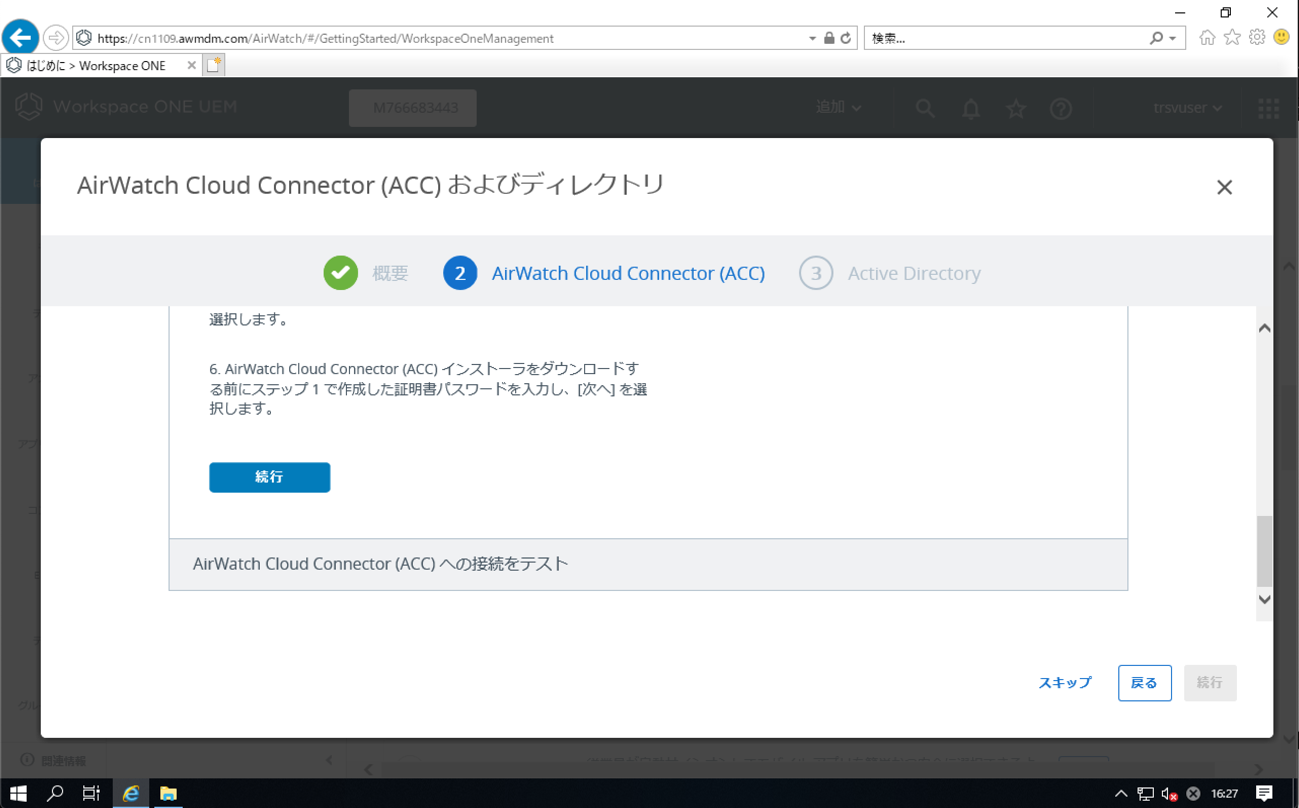Open a new browser tab
This screenshot has width=1299, height=808.
point(214,65)
